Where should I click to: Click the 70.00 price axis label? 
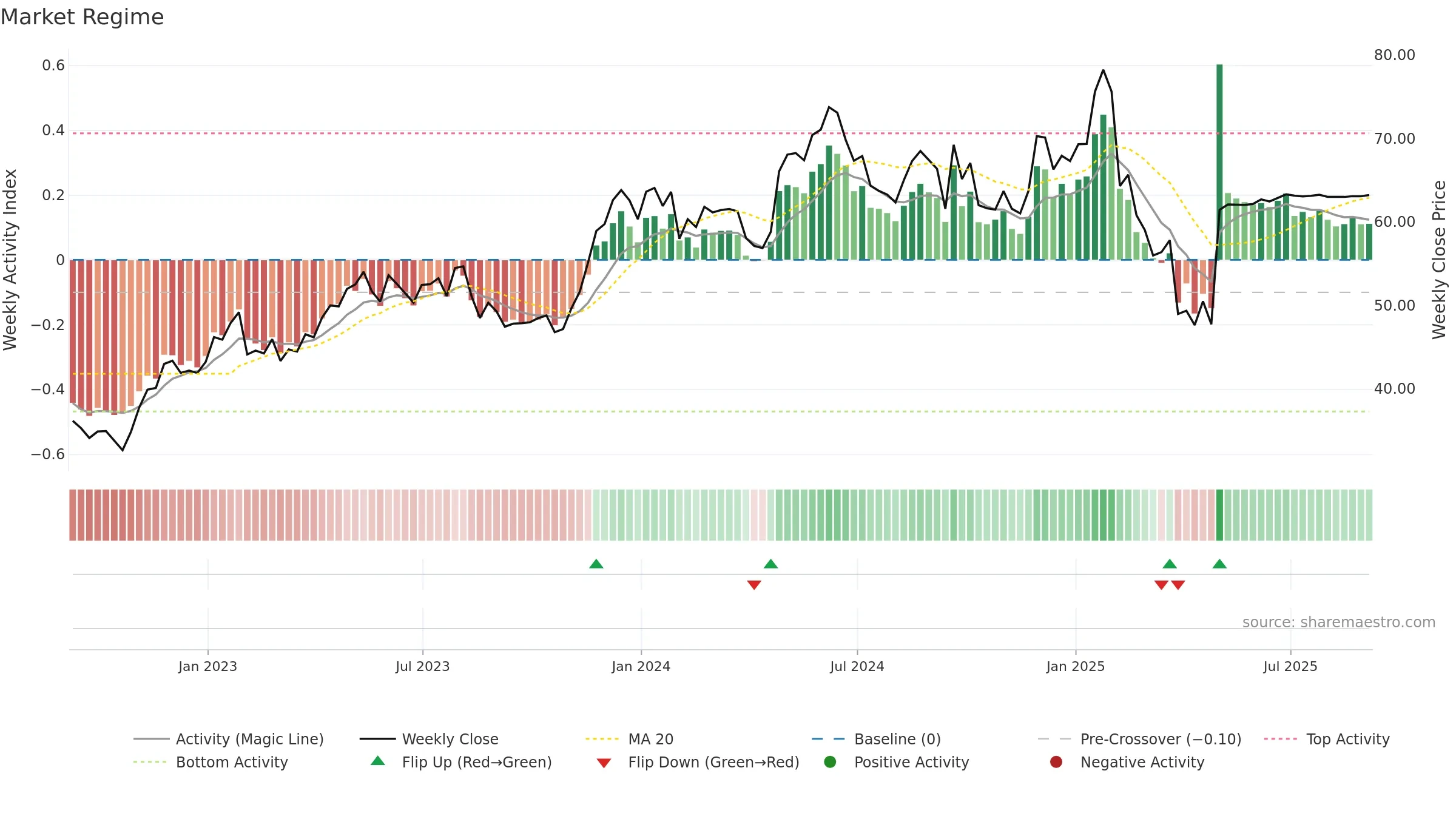click(x=1395, y=139)
